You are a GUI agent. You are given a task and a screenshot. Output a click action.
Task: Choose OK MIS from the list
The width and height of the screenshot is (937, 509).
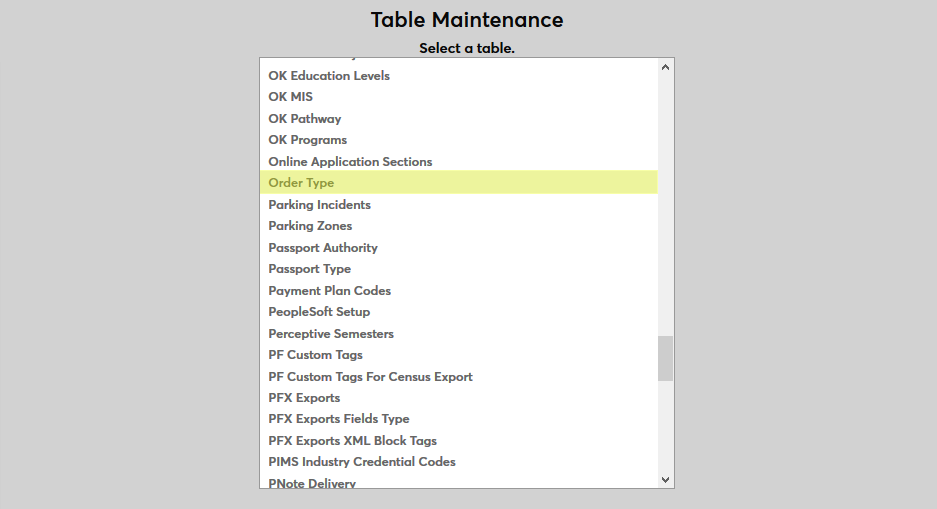(291, 97)
